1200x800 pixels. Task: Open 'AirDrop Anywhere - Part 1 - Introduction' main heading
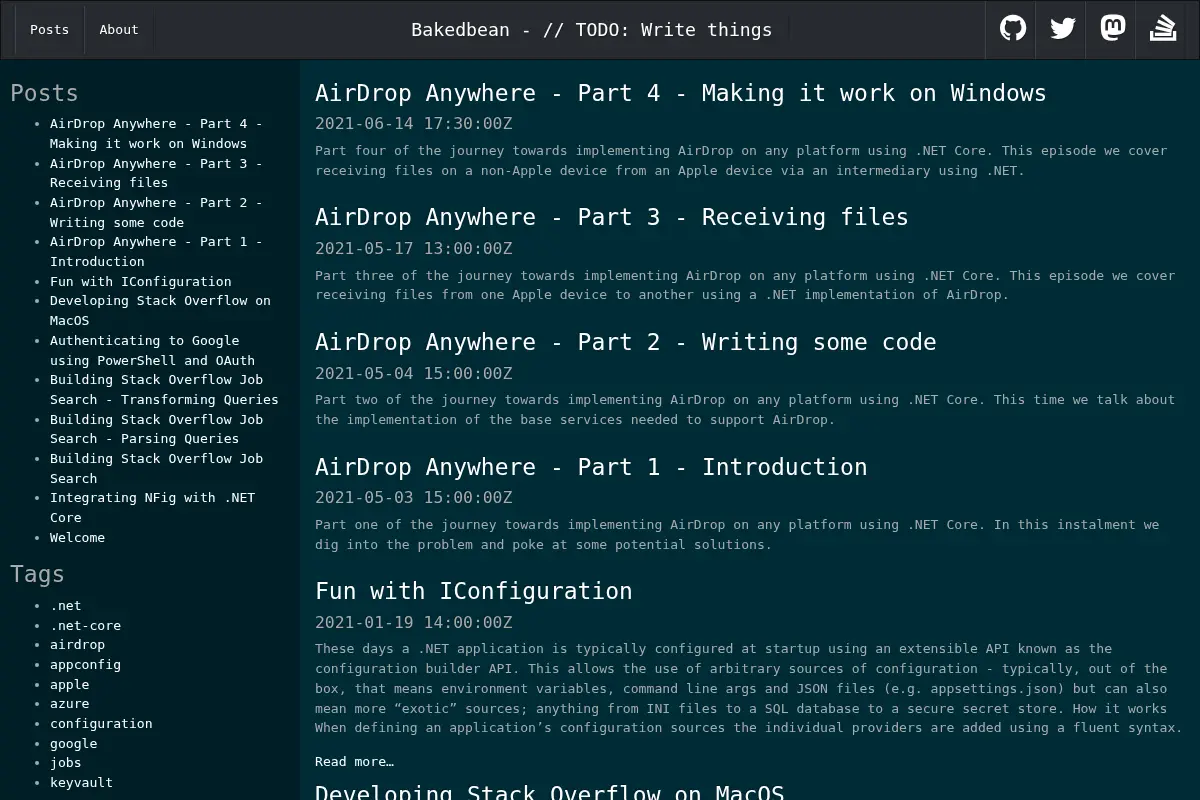click(x=591, y=467)
